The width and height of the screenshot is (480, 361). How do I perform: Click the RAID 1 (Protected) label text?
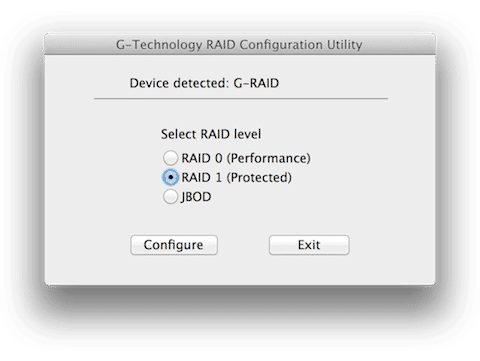(x=237, y=177)
